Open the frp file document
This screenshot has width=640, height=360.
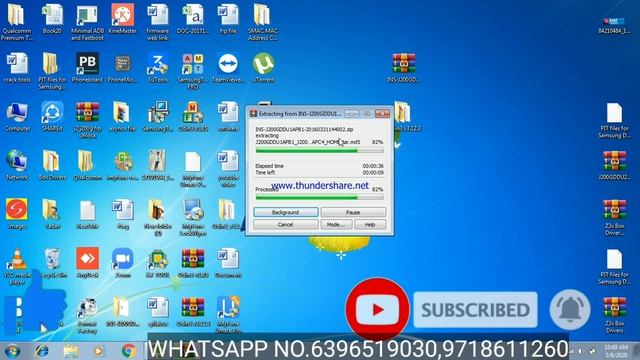pos(228,19)
